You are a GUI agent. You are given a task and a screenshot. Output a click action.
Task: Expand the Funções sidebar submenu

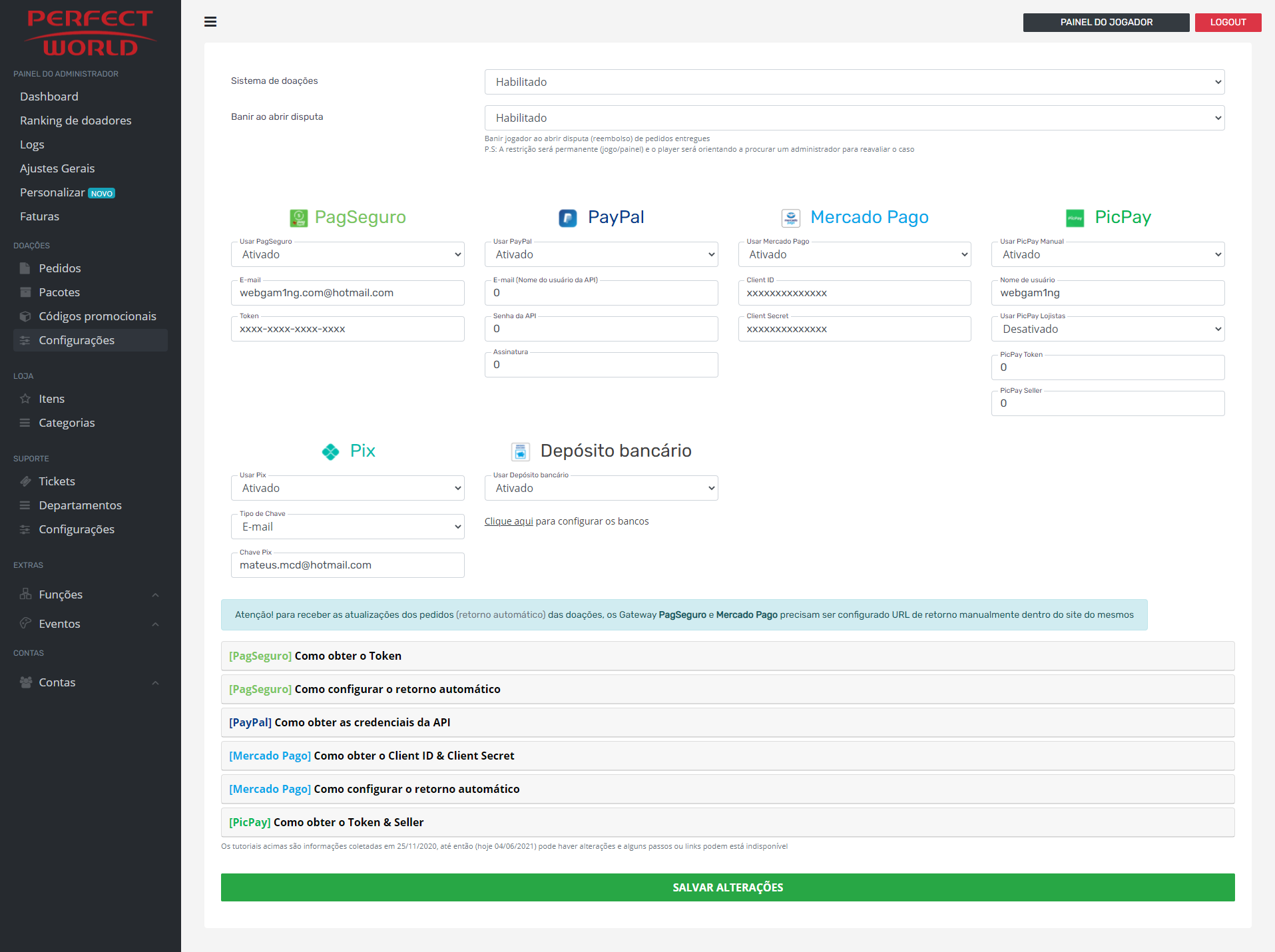pyautogui.click(x=155, y=595)
